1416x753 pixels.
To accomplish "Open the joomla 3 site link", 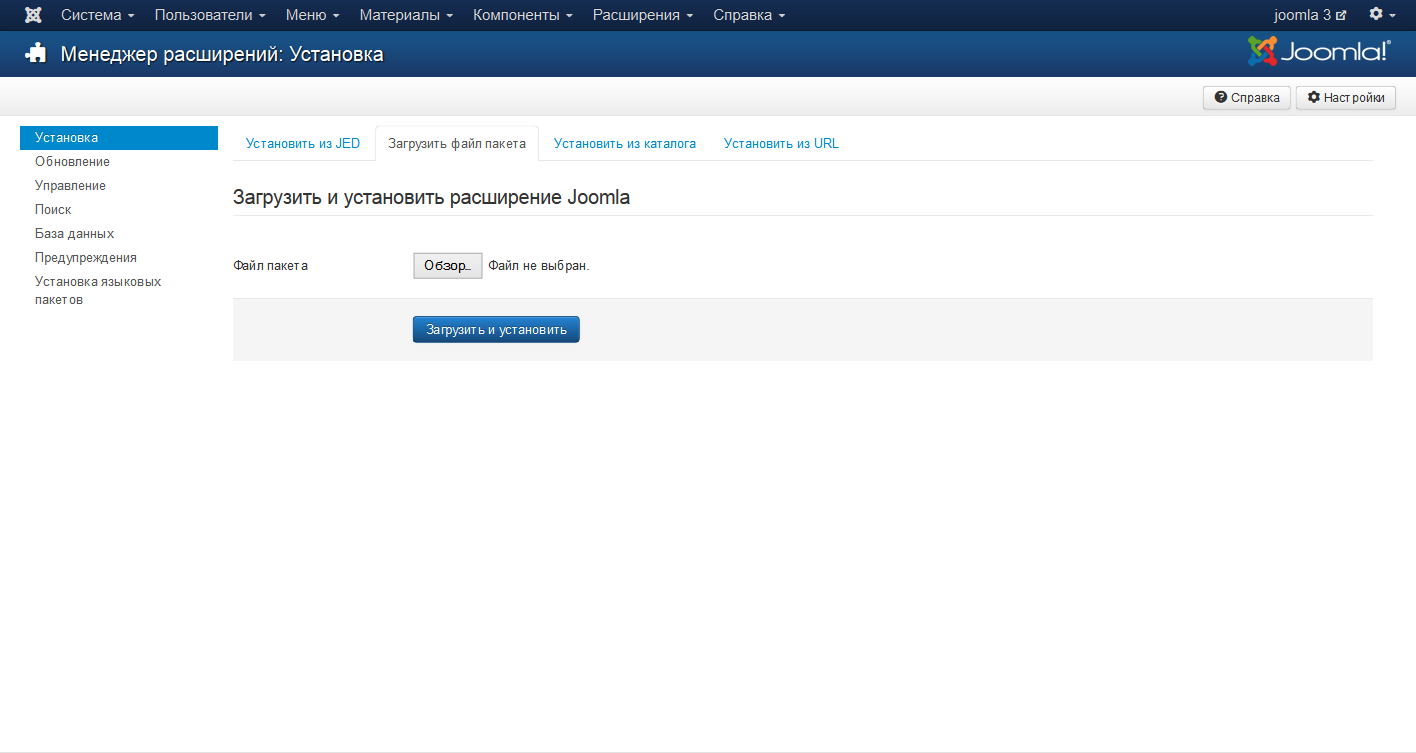I will pyautogui.click(x=1310, y=15).
